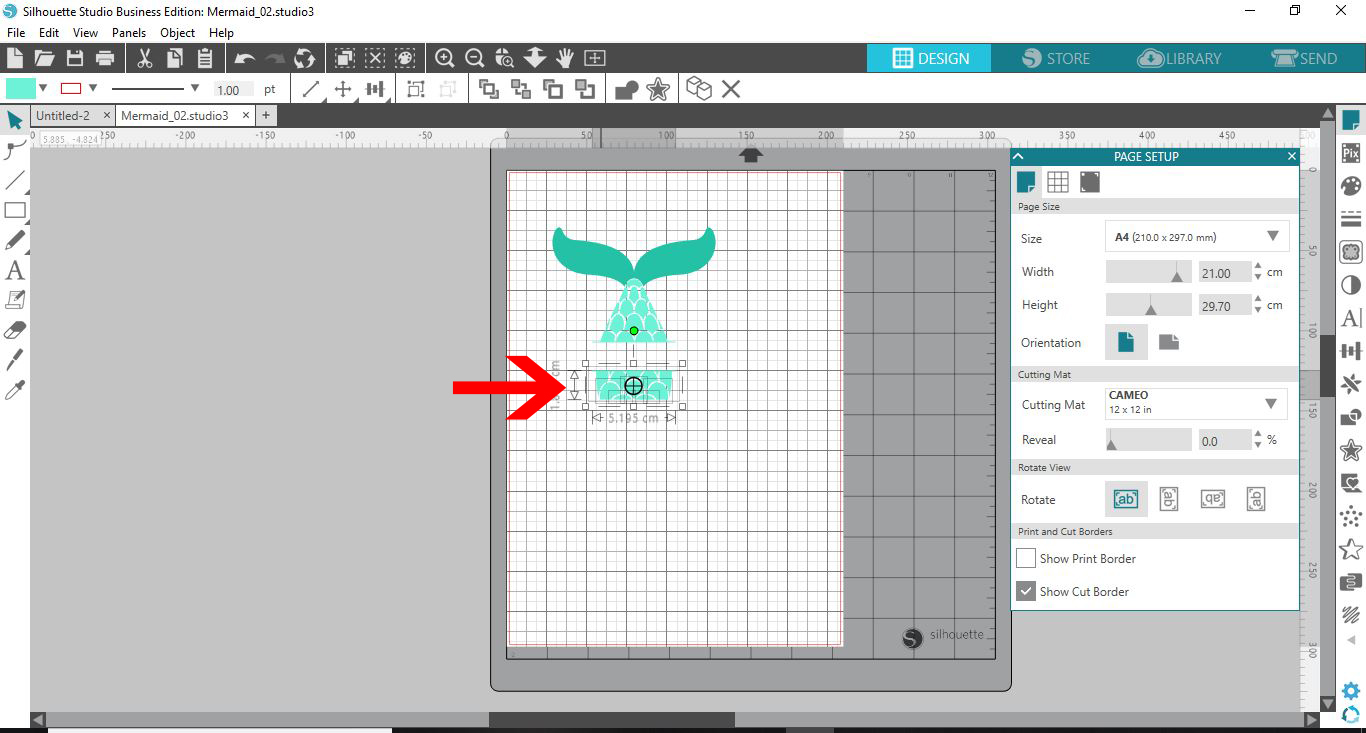Expand the line style dropdown arrow
1366x733 pixels.
[x=195, y=88]
